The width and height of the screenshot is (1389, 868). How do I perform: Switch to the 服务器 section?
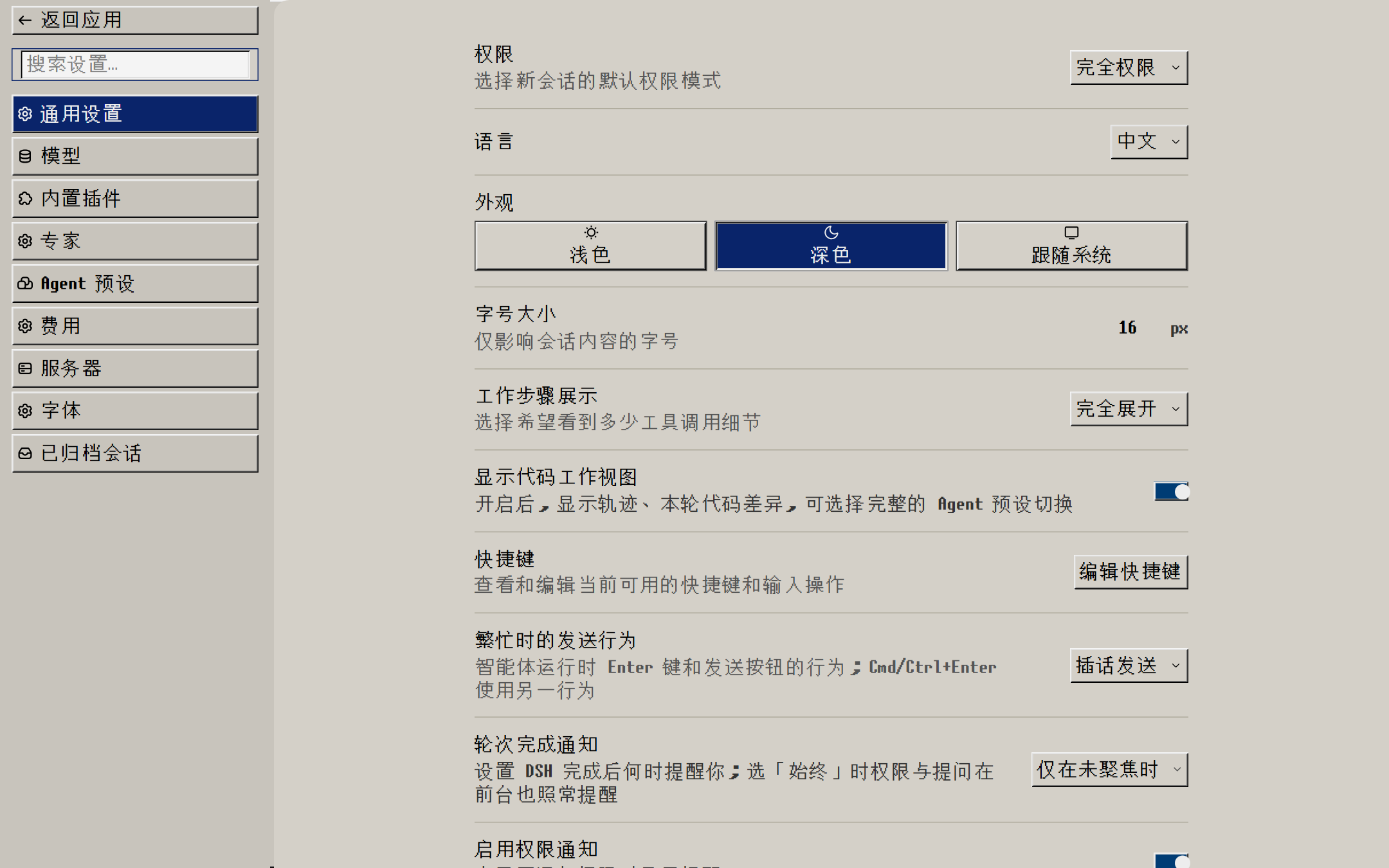[x=135, y=368]
